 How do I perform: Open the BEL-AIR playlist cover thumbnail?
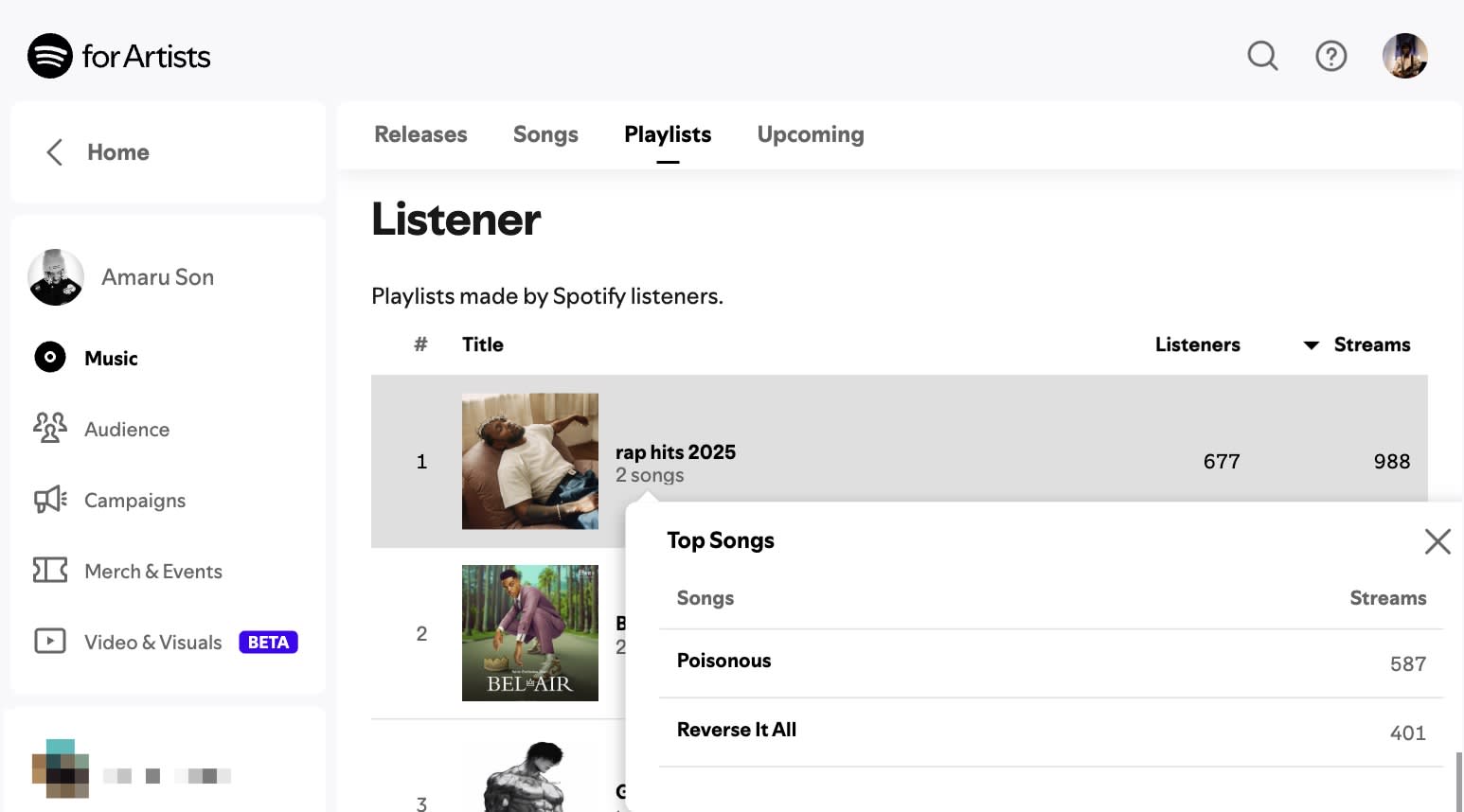pyautogui.click(x=530, y=633)
